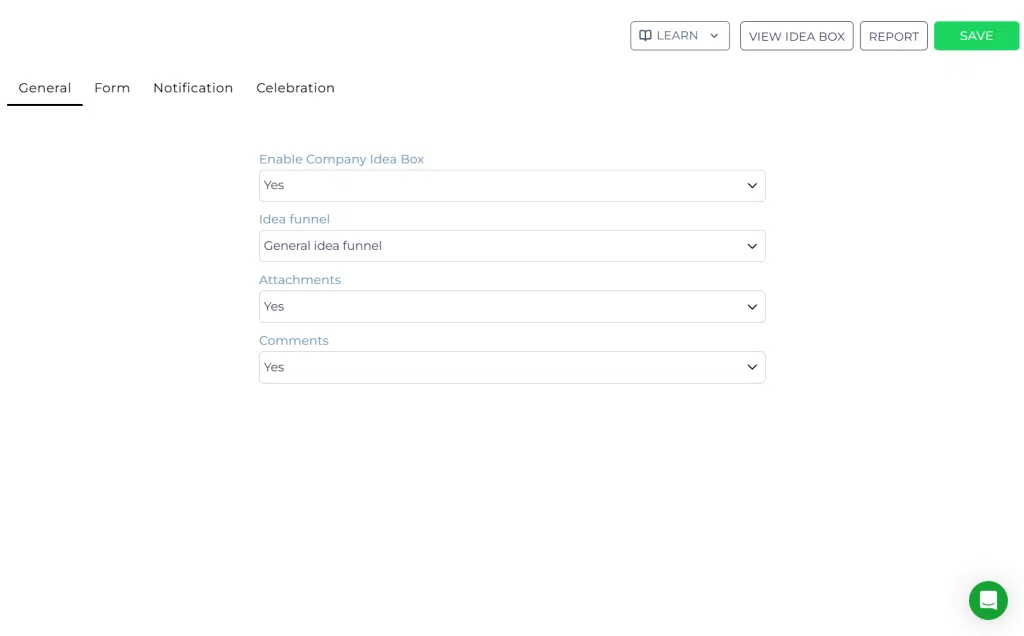Screen dimensions: 1024x636
Task: Save the idea box settings
Action: [x=976, y=36]
